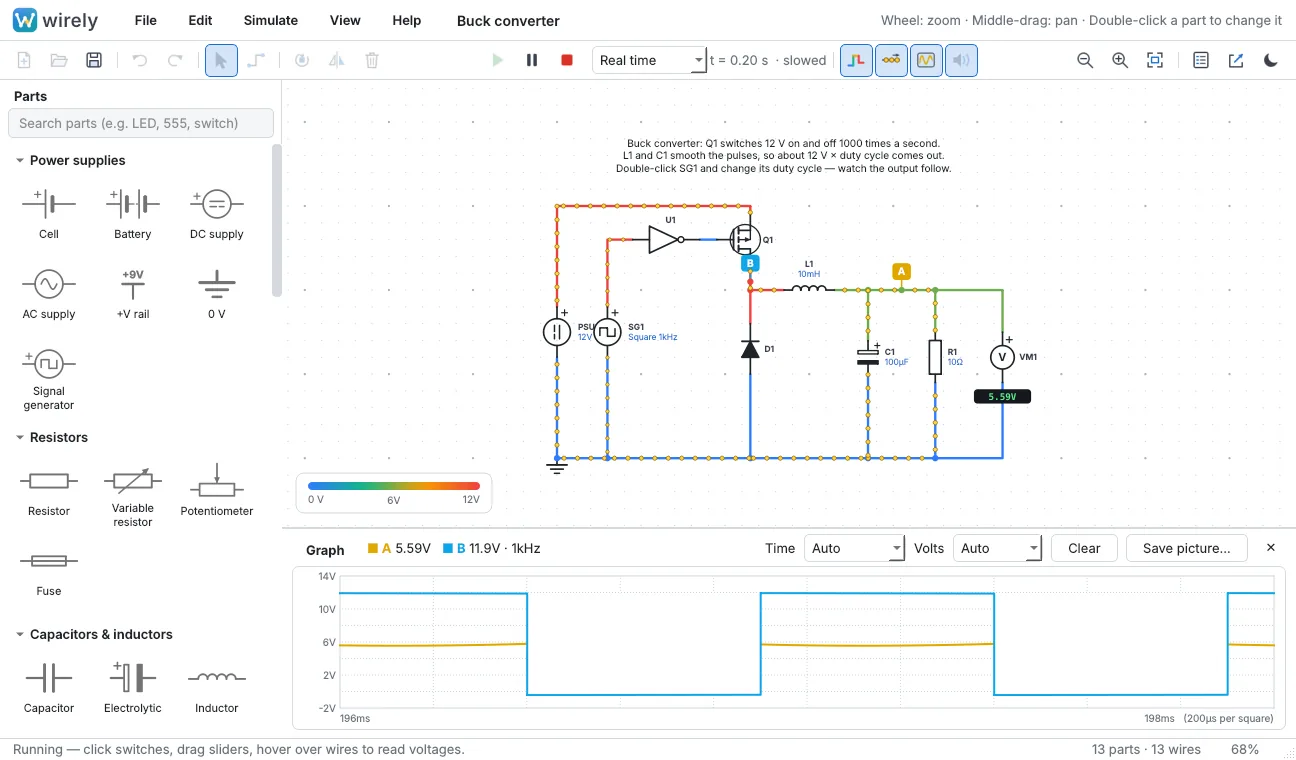The height and width of the screenshot is (760, 1296).
Task: Zoom out with the magnifier minus icon
Action: tap(1085, 60)
